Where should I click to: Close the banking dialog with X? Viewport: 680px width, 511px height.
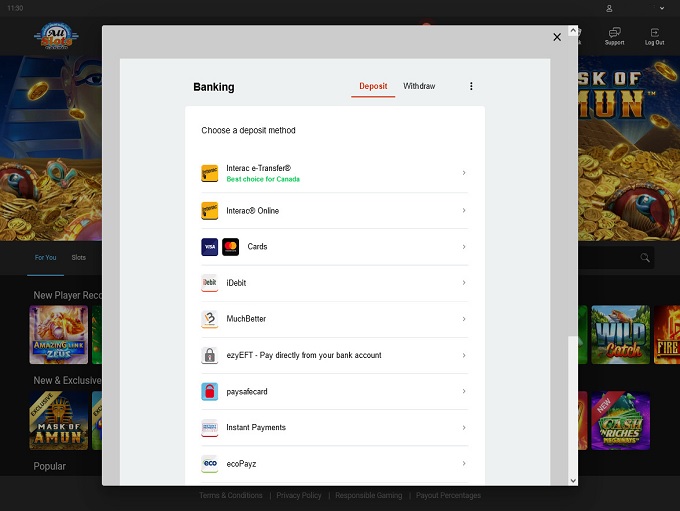click(x=557, y=37)
